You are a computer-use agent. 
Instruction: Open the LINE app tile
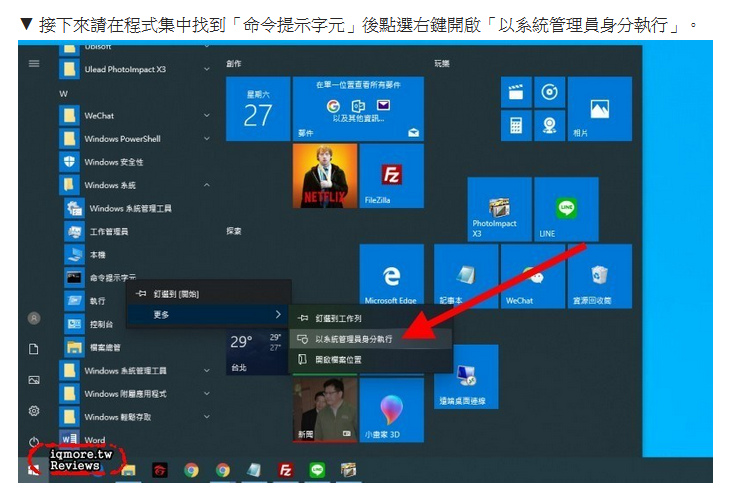click(567, 210)
